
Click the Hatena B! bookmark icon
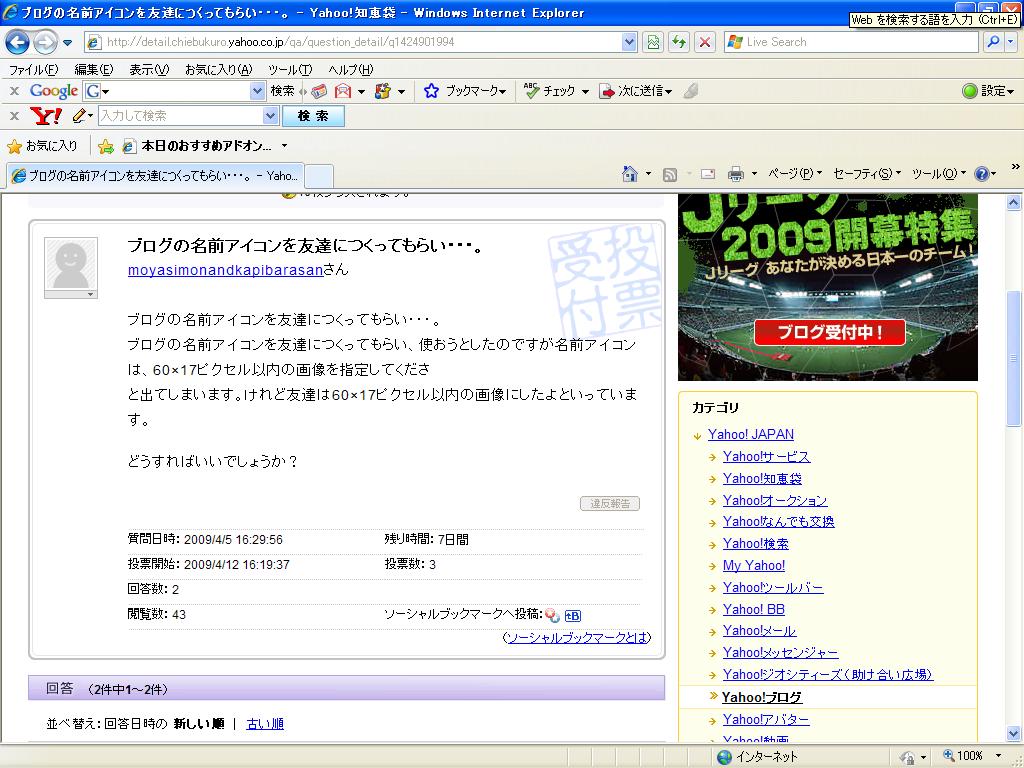pyautogui.click(x=573, y=615)
